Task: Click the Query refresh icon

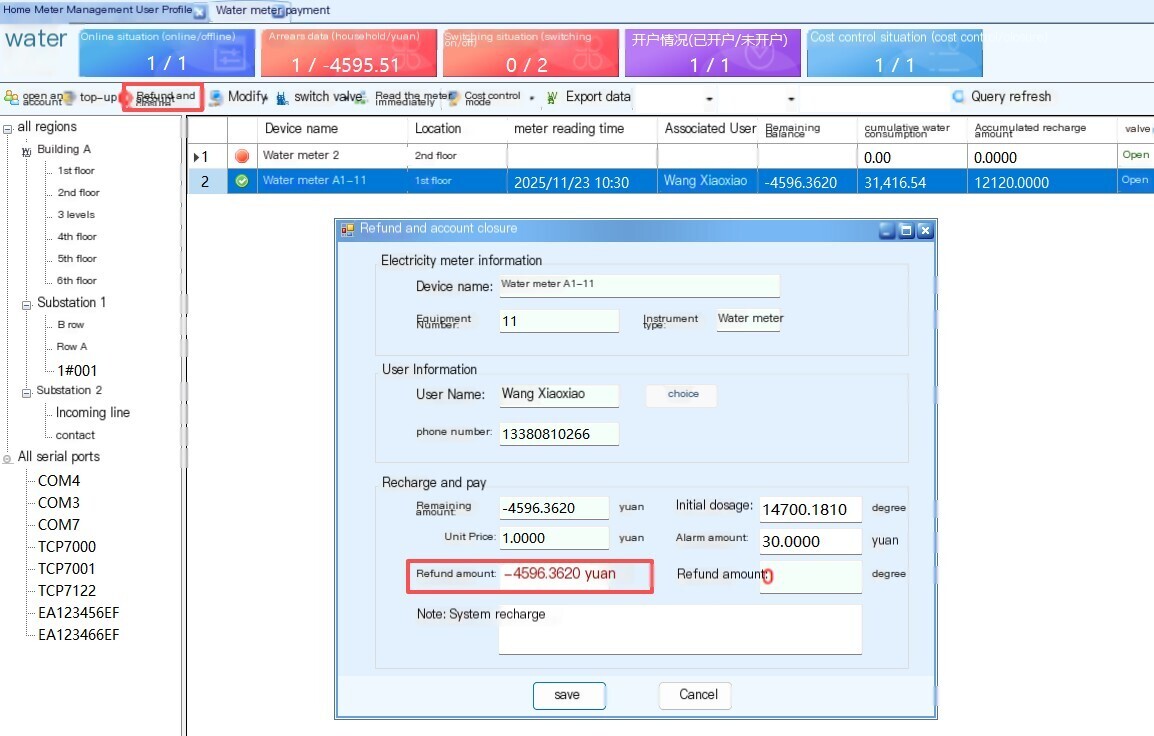Action: [x=958, y=96]
